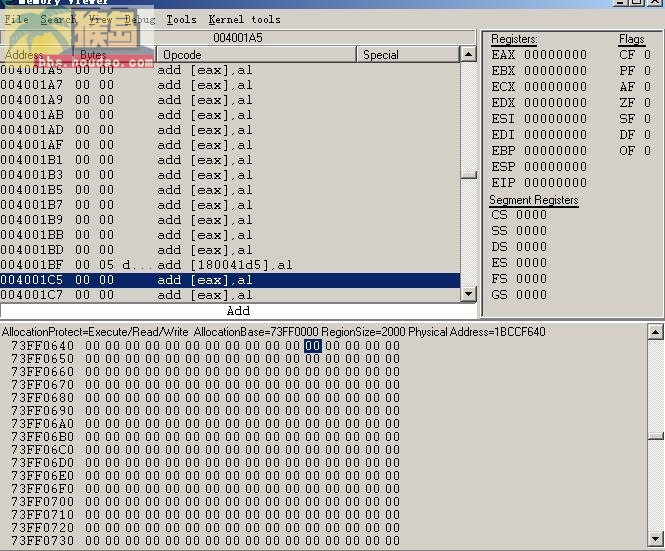Open the File menu
This screenshot has height=551, width=665.
point(17,20)
